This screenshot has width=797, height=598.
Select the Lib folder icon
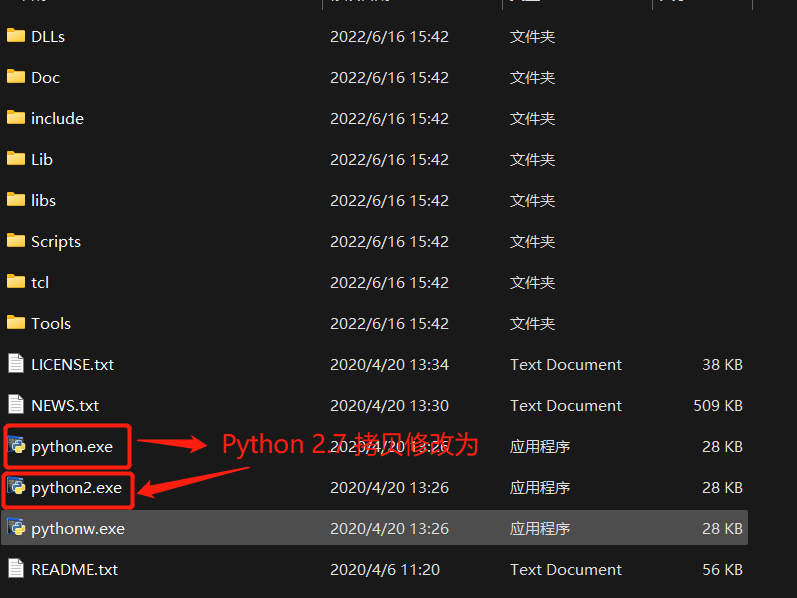click(16, 159)
